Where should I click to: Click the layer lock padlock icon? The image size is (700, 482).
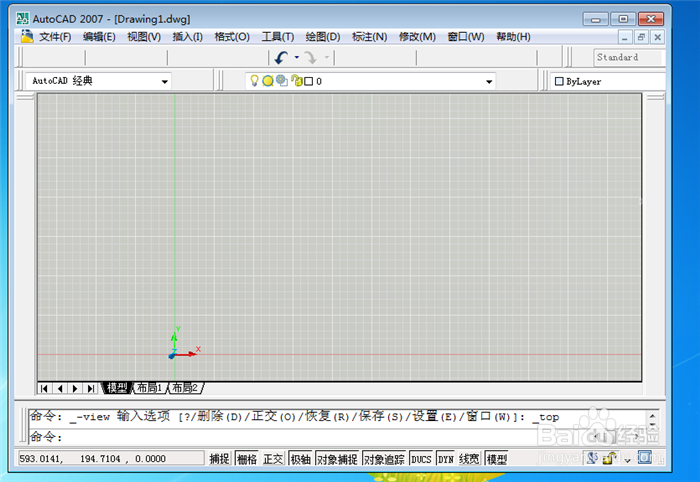(x=296, y=80)
